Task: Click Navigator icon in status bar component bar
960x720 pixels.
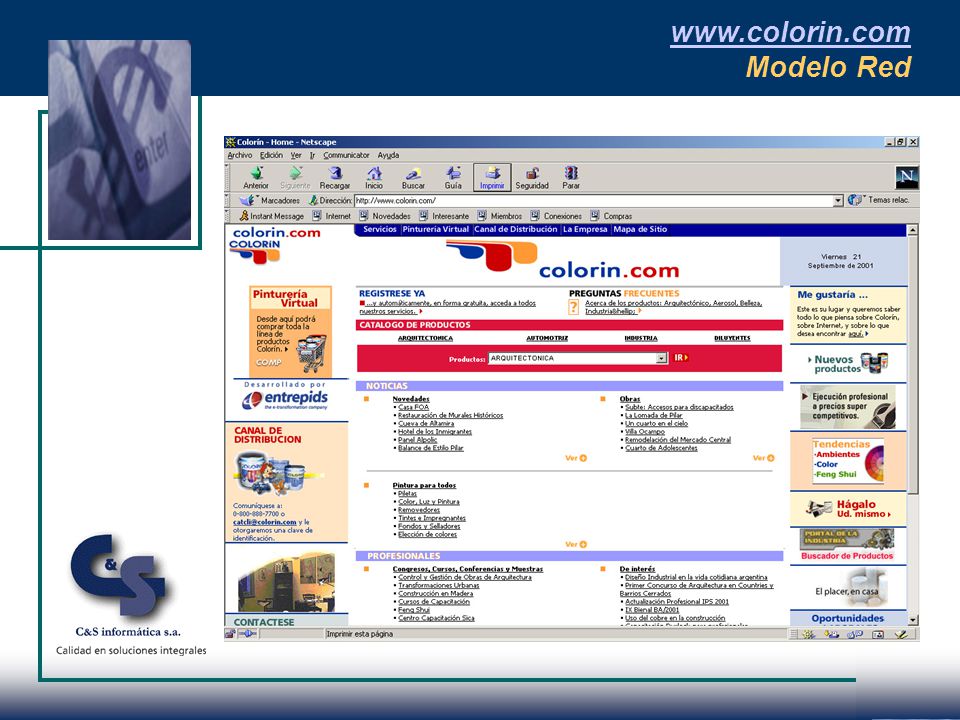Action: click(x=809, y=634)
